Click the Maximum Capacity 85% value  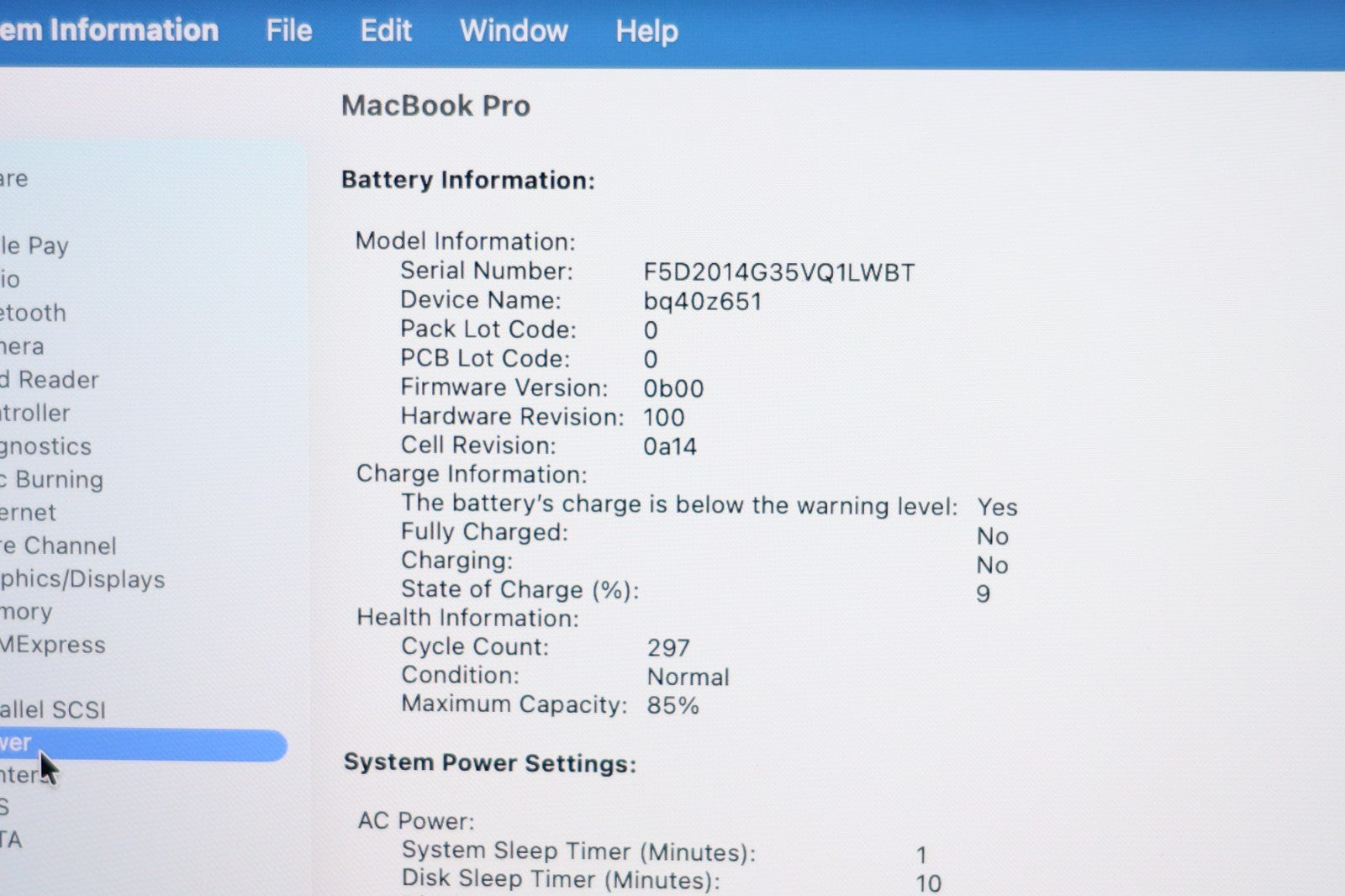coord(672,705)
